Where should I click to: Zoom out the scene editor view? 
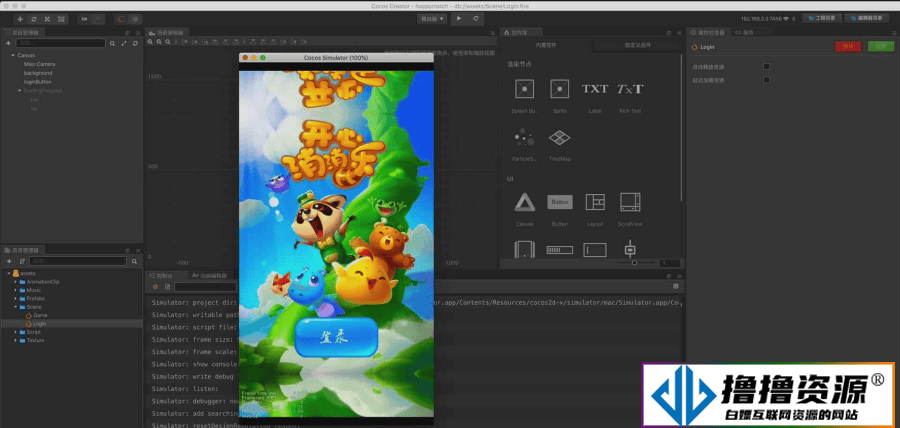tap(157, 42)
